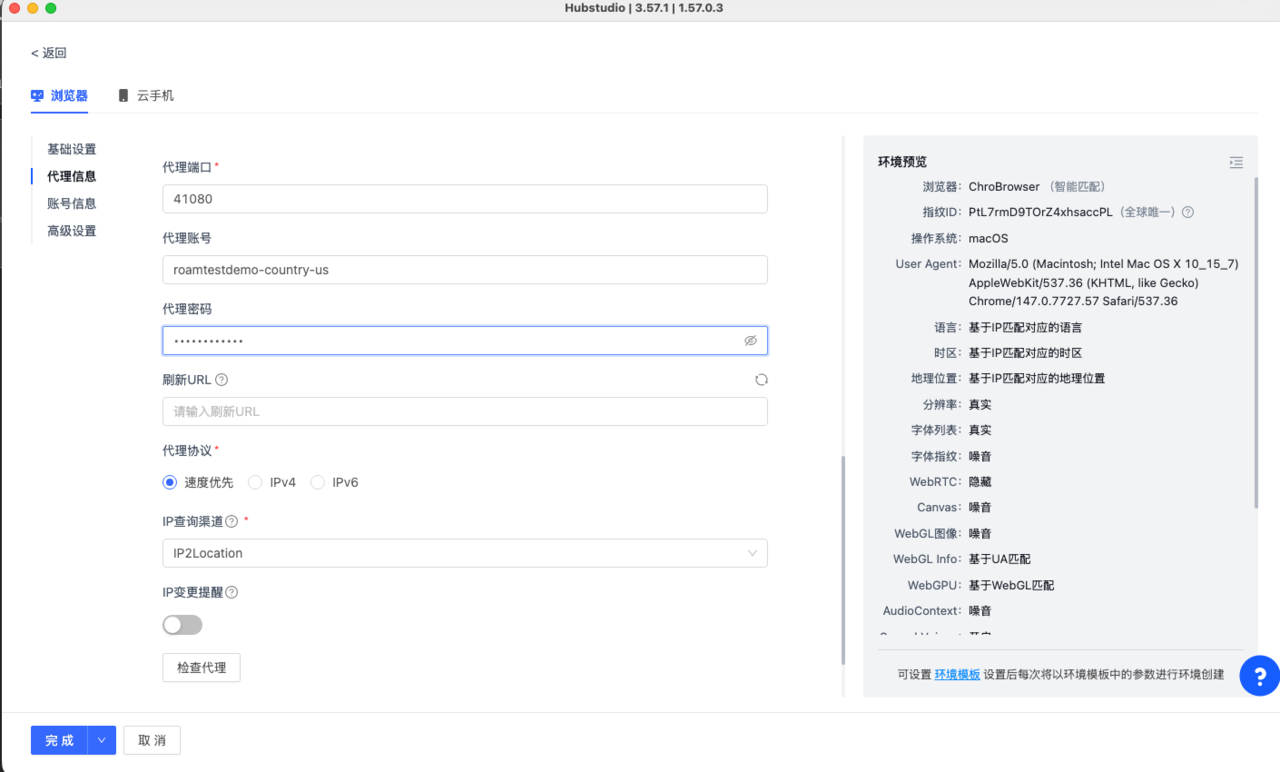
Task: Click the 完成 button
Action: [x=60, y=740]
